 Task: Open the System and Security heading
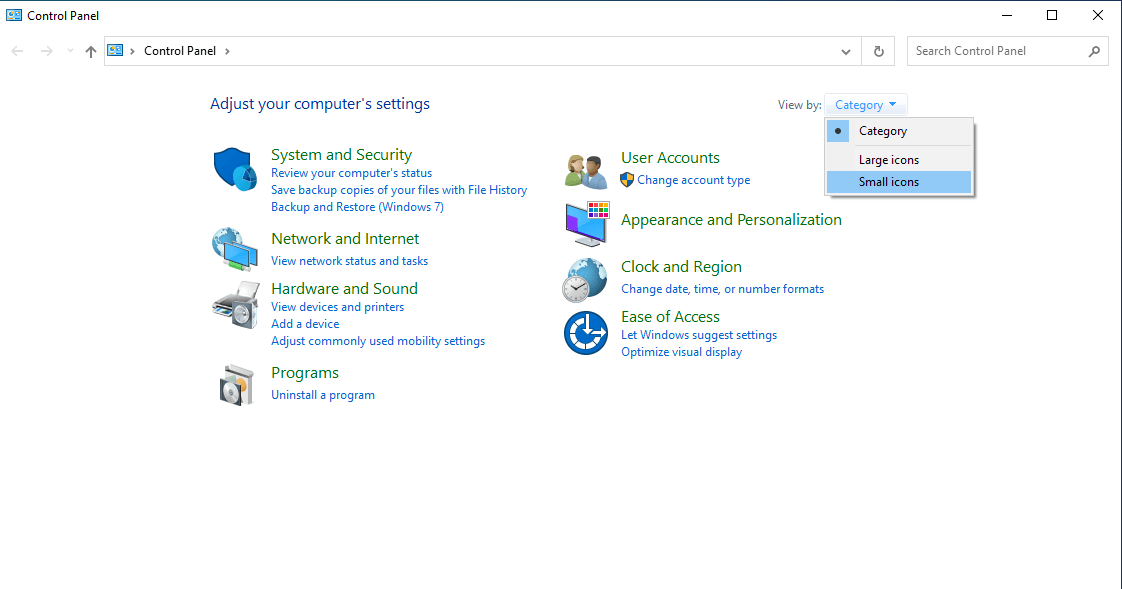pos(341,155)
